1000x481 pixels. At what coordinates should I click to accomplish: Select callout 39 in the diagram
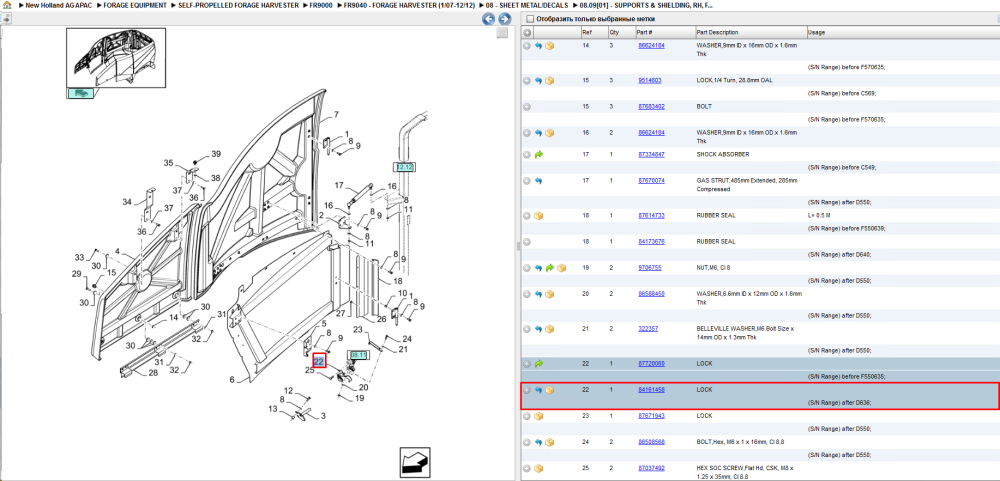(x=216, y=154)
